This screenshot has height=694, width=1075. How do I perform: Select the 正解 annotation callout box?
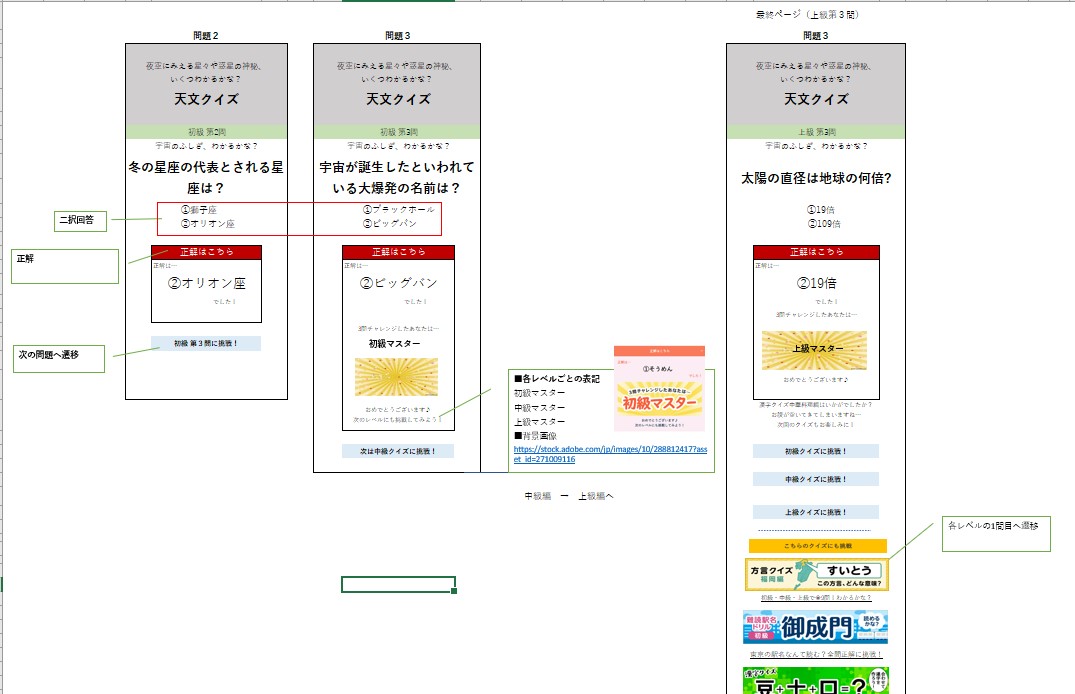[65, 265]
